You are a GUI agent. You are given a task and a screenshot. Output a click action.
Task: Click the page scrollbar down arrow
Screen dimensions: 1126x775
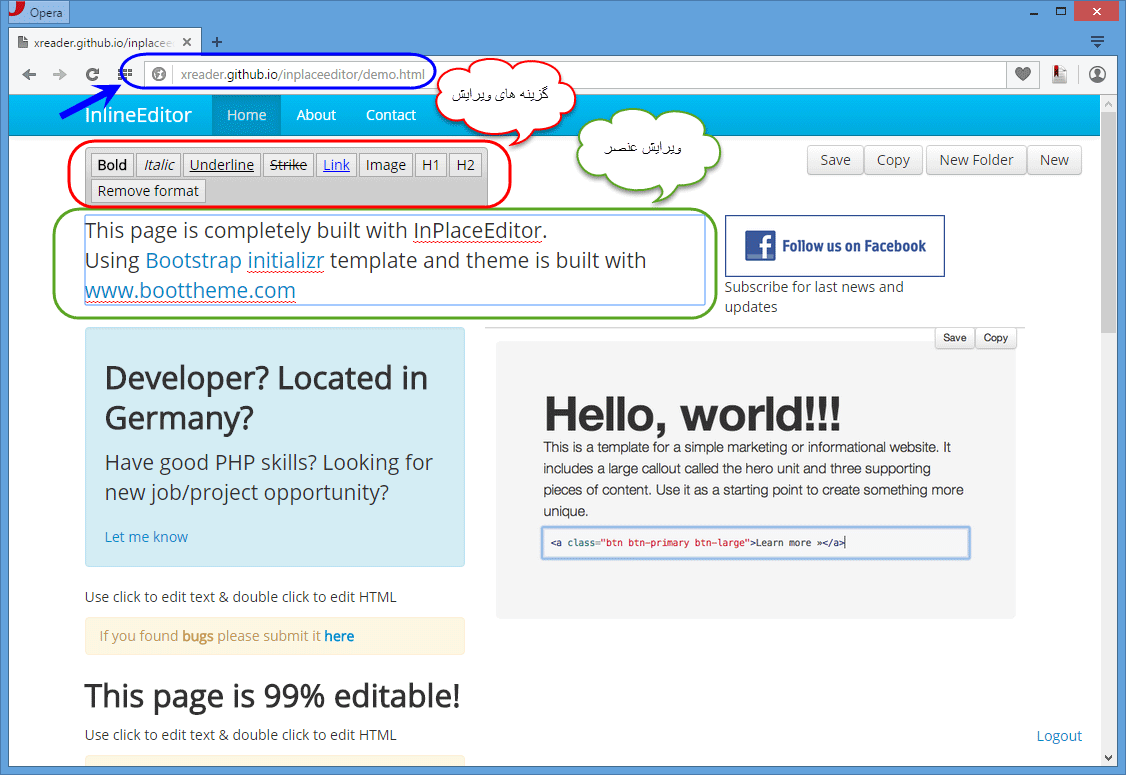1109,758
